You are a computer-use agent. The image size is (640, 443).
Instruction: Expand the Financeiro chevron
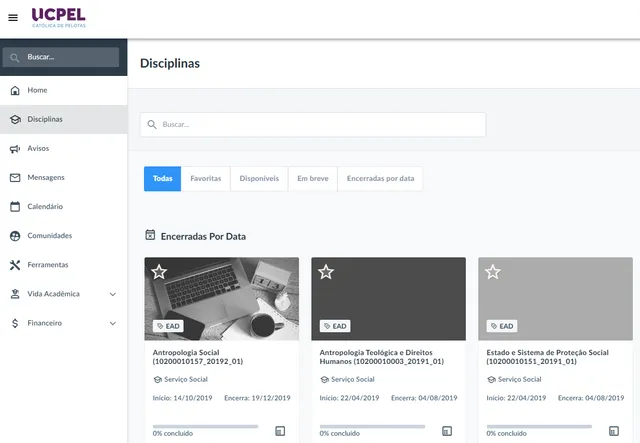pyautogui.click(x=113, y=323)
